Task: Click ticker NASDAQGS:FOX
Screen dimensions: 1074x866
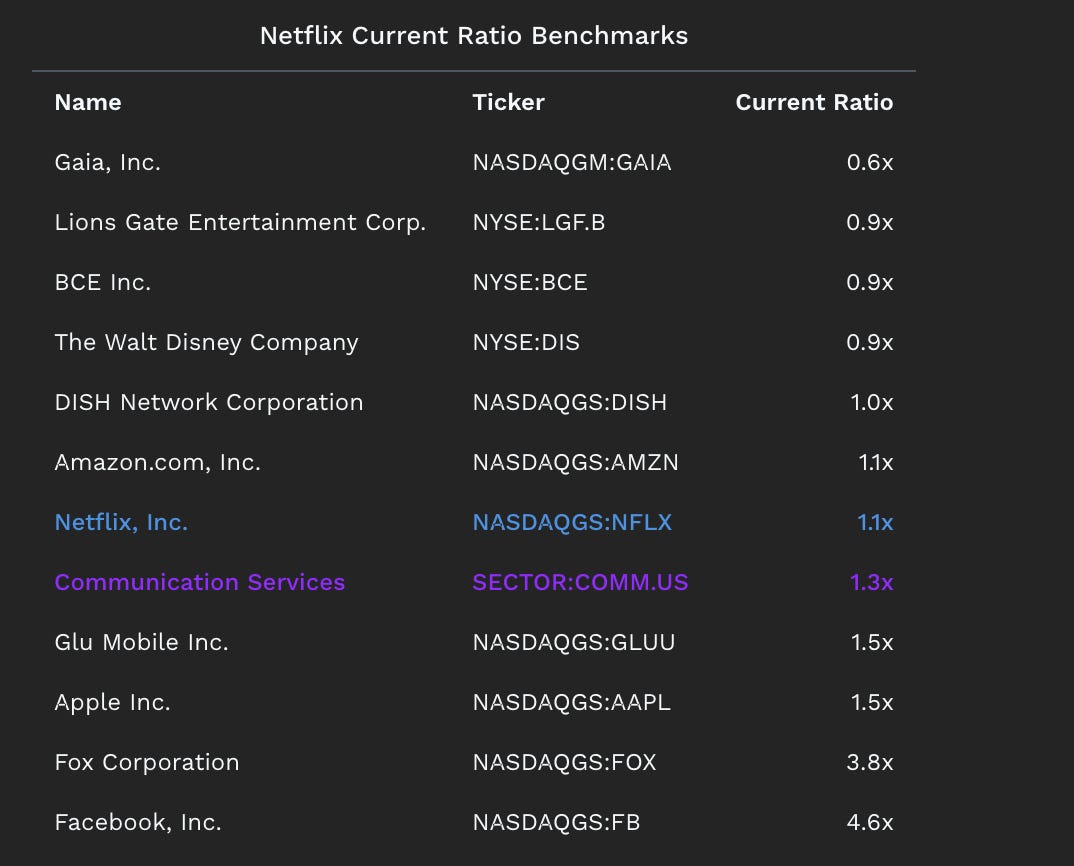Action: (564, 762)
